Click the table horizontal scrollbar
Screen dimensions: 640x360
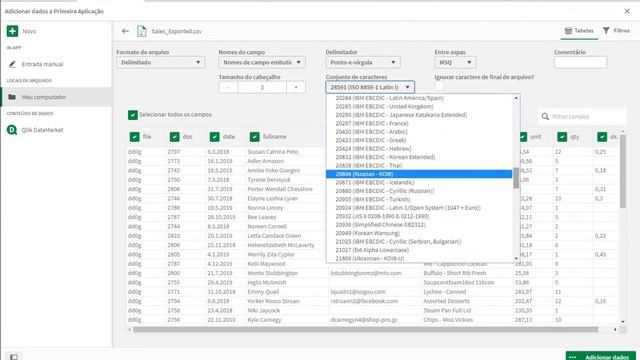[366, 329]
